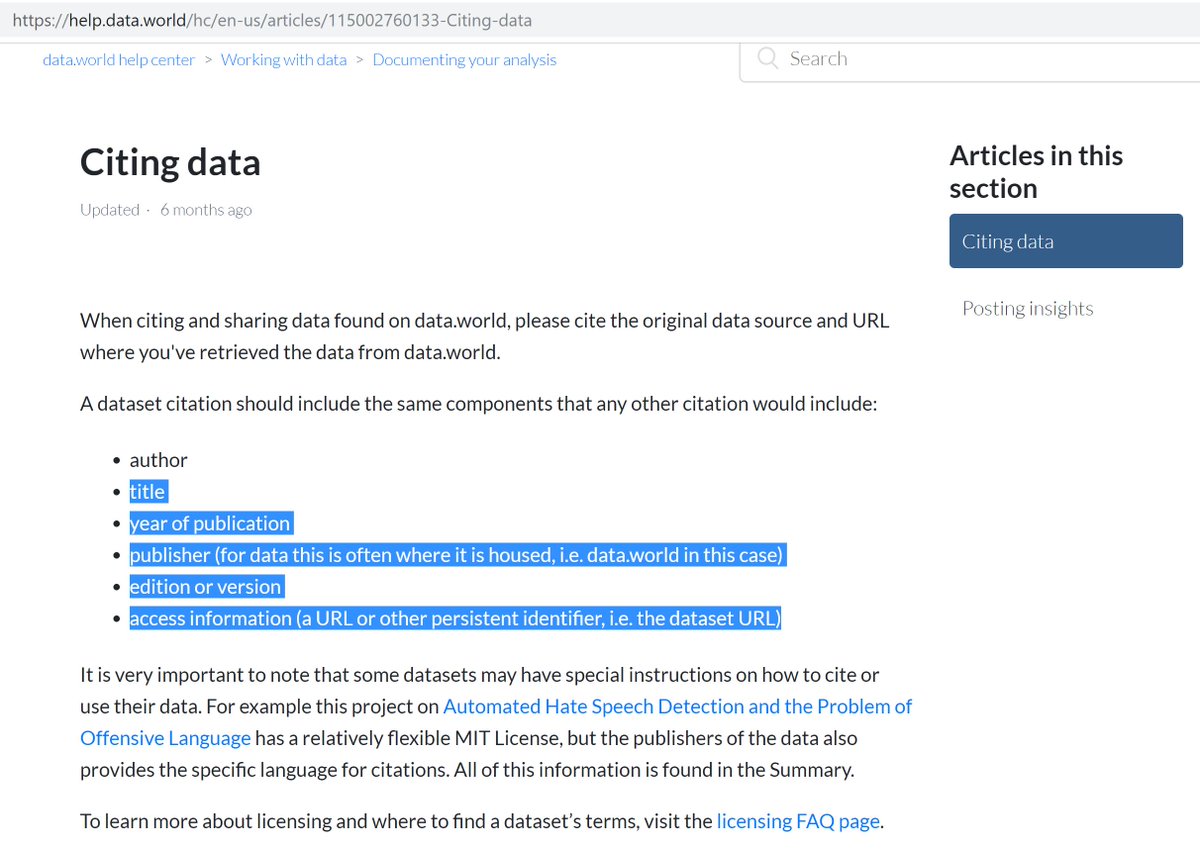1200x849 pixels.
Task: Click the 'edition or version' bullet
Action: coord(206,587)
